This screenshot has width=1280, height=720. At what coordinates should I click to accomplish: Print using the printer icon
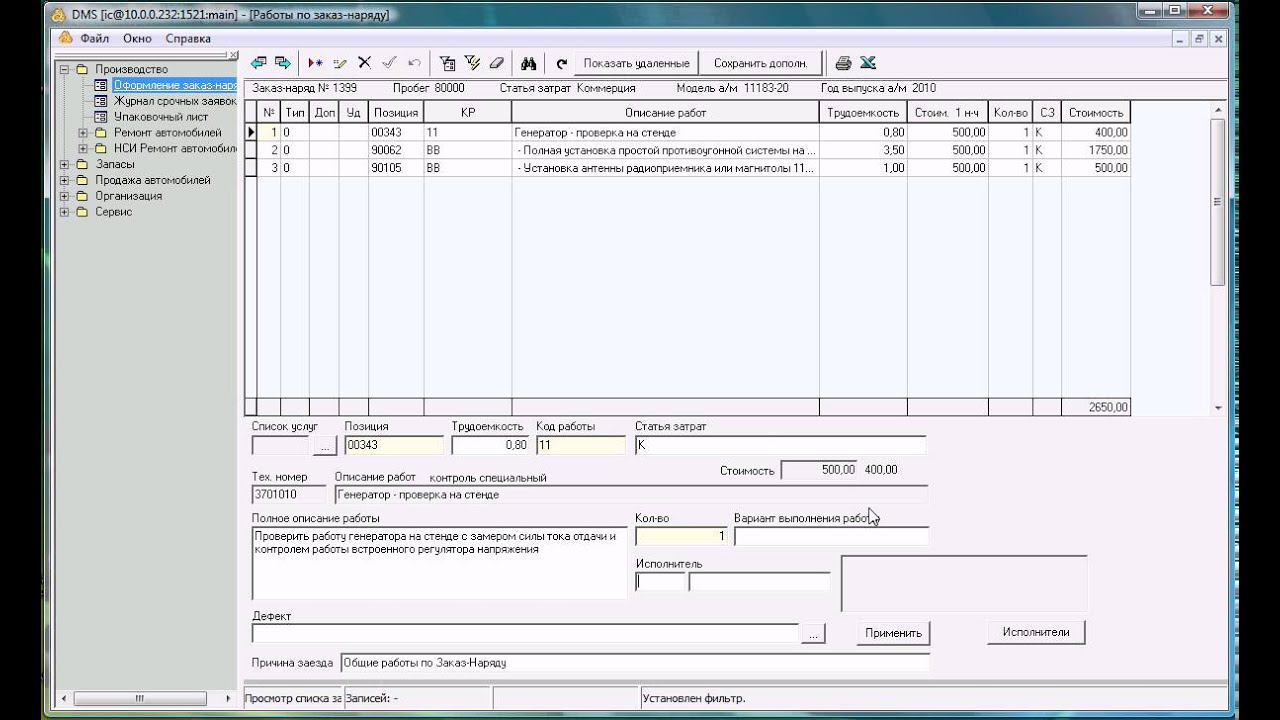click(x=843, y=63)
